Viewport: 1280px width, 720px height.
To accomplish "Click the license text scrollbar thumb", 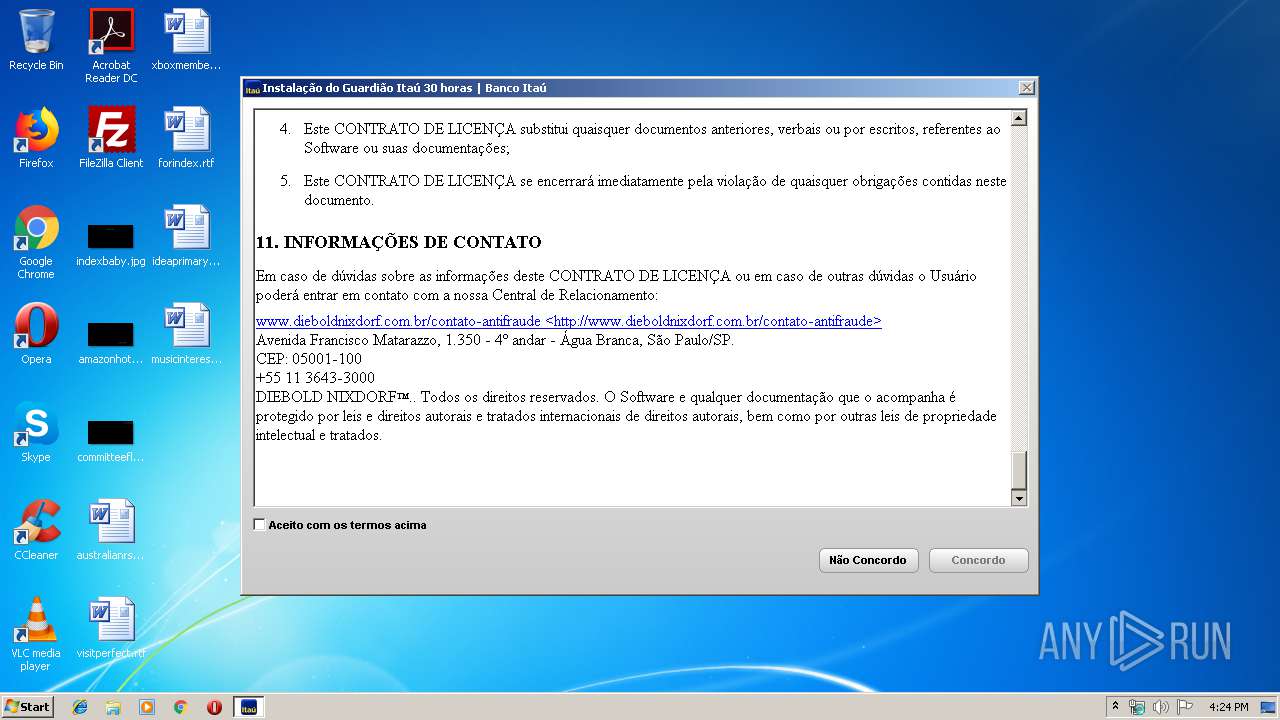I will pos(1019,470).
